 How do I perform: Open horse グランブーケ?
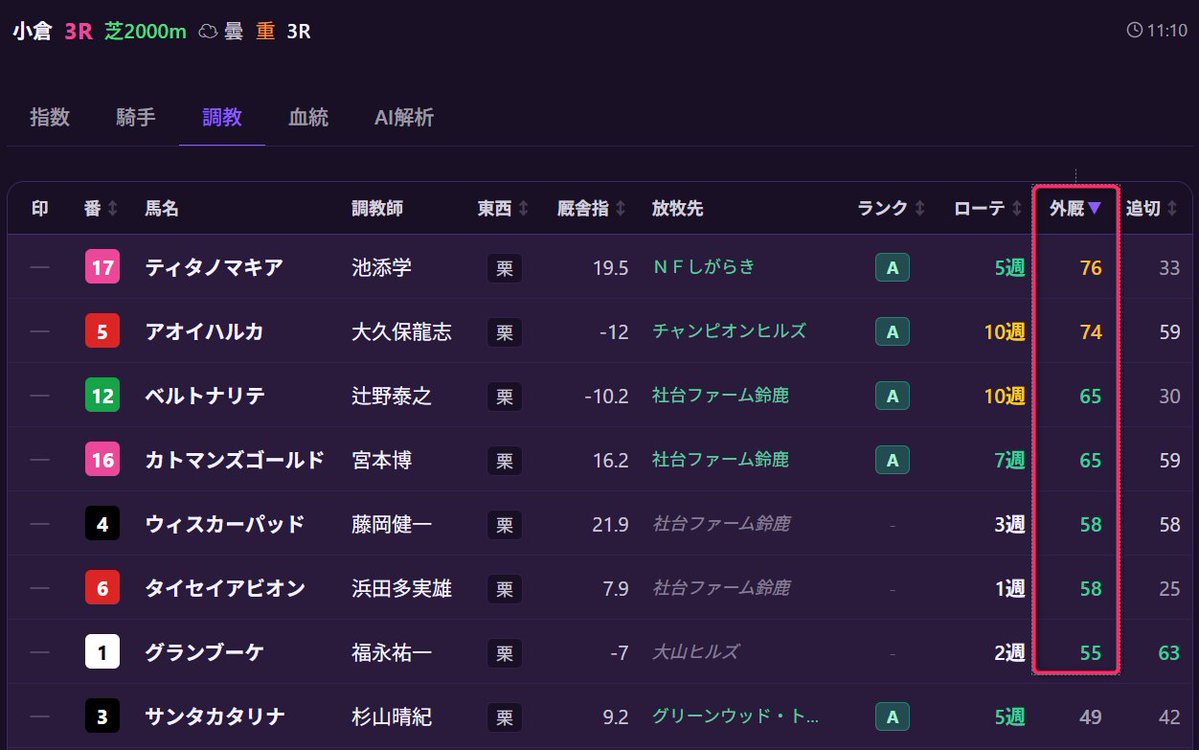205,653
